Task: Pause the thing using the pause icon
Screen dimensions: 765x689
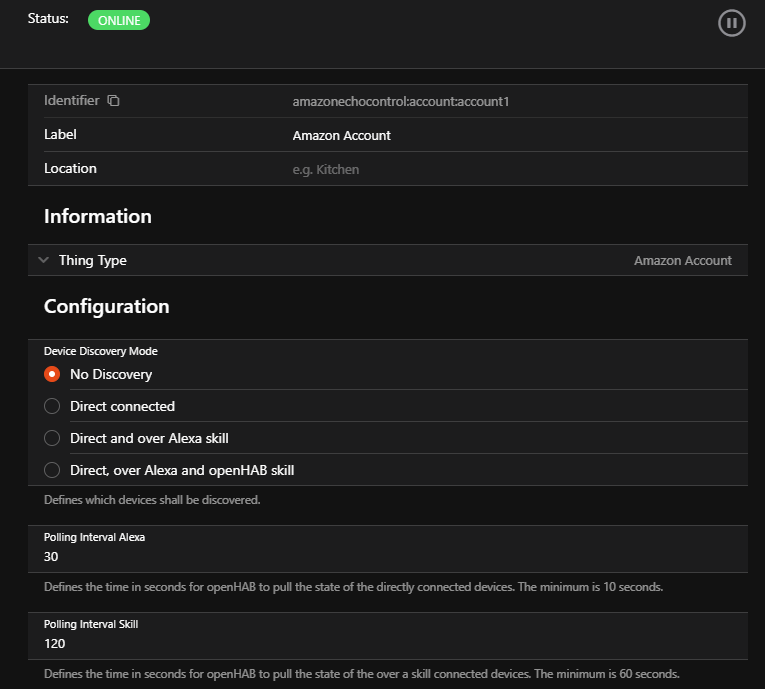Action: [732, 23]
